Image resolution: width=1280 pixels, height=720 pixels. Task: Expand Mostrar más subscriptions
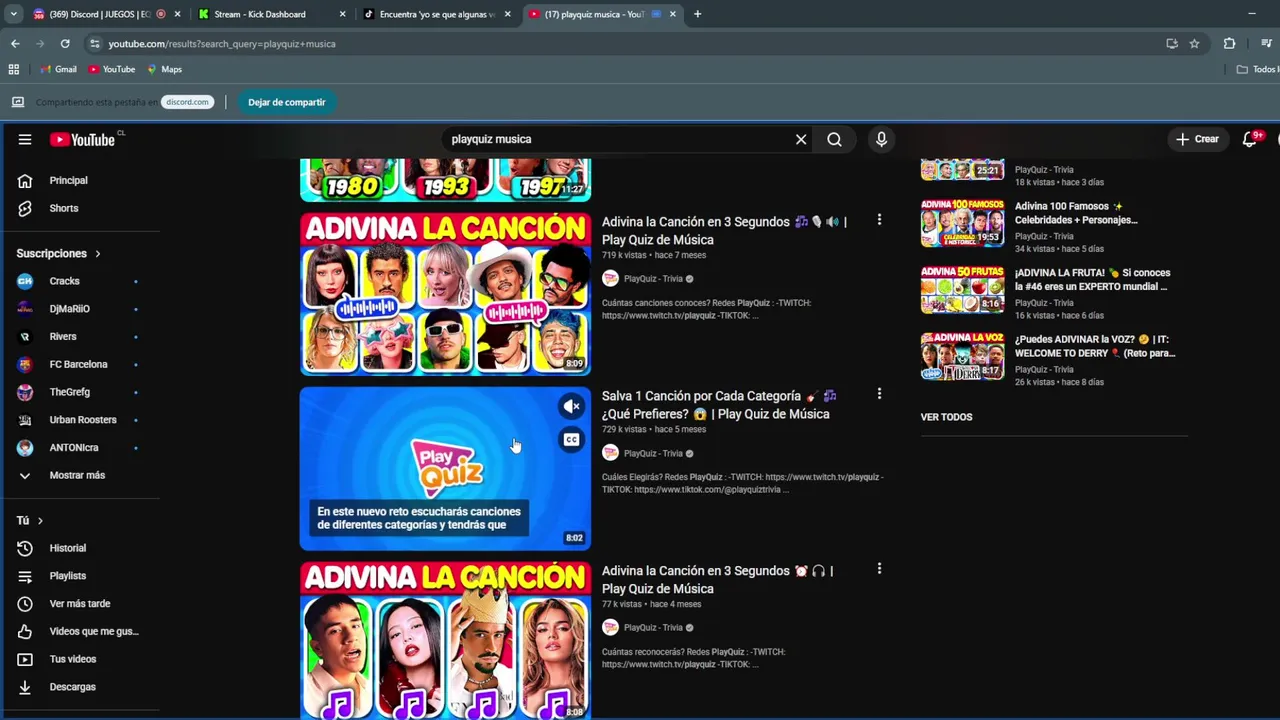click(x=77, y=476)
